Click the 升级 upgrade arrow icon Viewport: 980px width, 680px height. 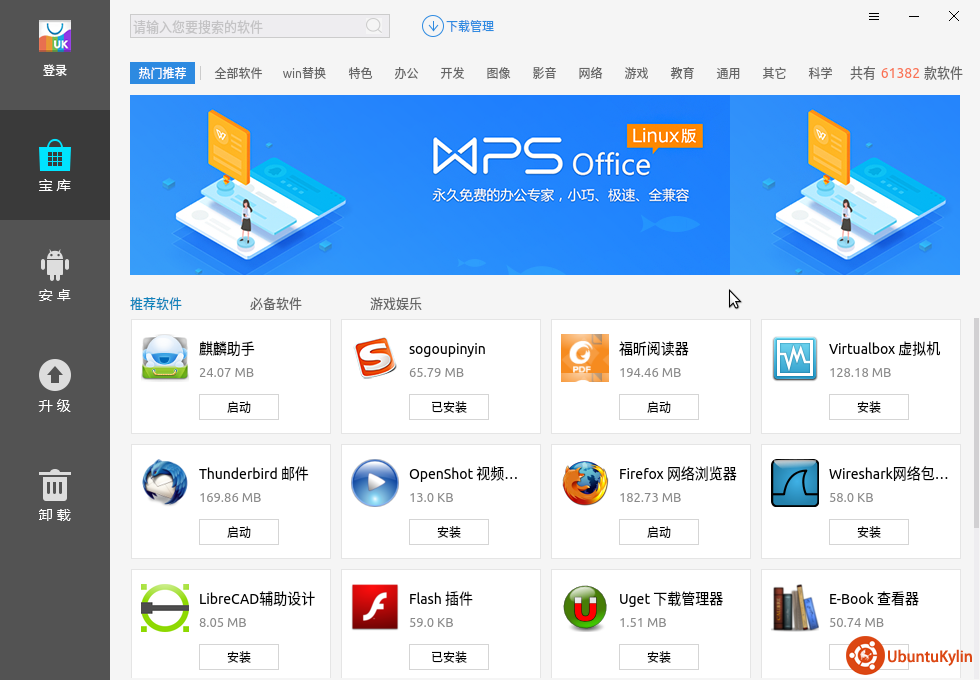coord(55,376)
